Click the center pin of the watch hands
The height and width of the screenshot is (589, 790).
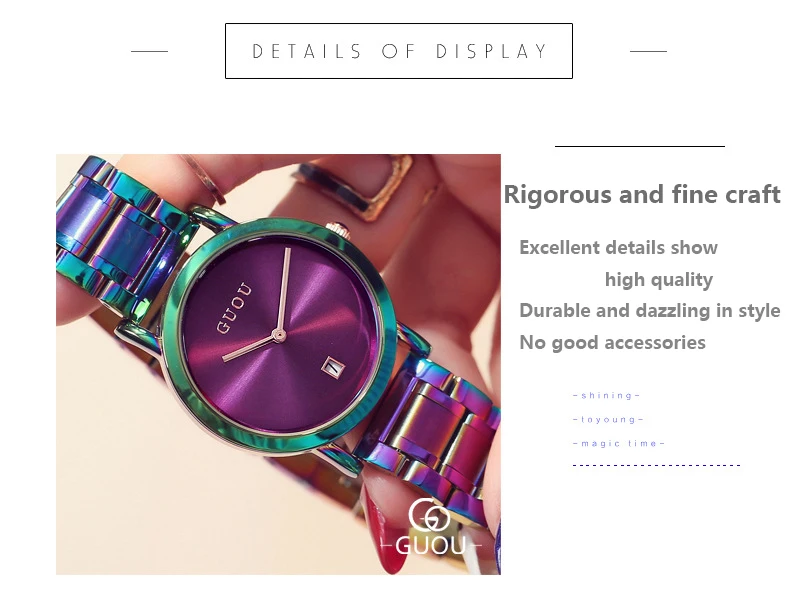tap(279, 335)
